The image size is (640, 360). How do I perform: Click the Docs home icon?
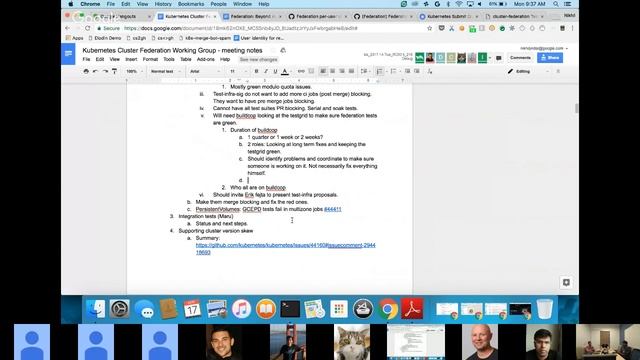pos(68,54)
